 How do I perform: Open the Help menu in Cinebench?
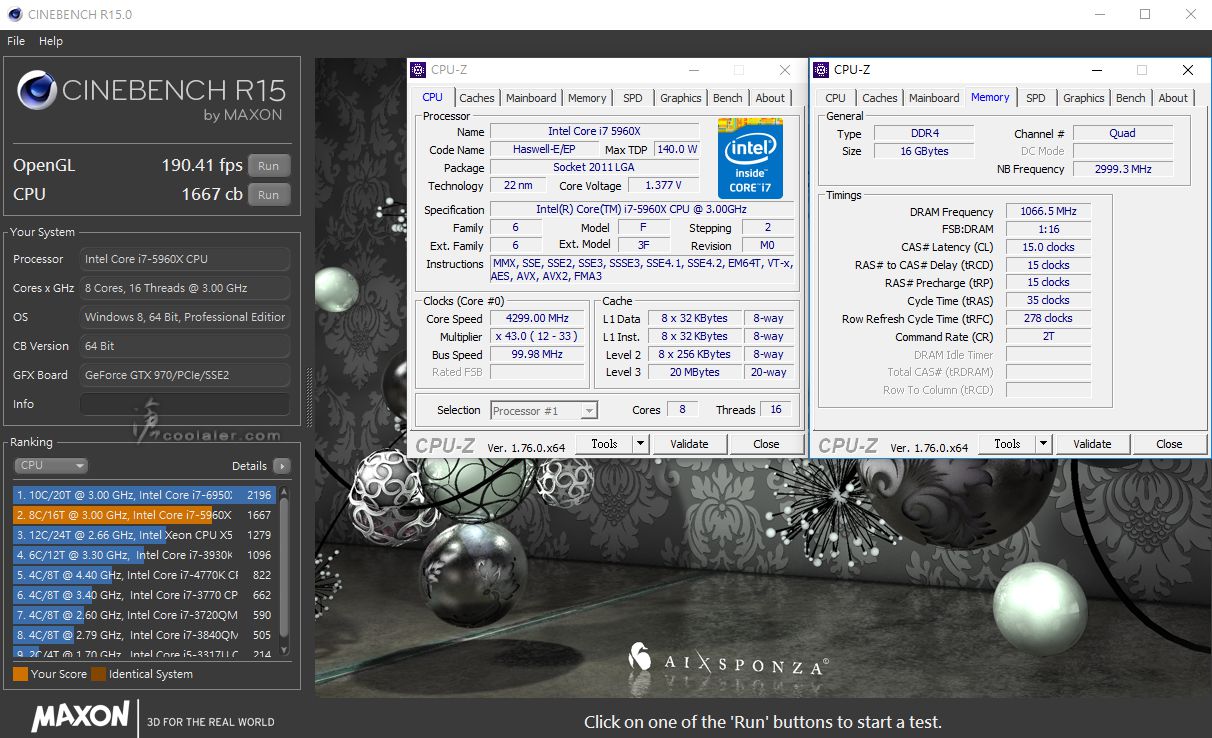51,41
